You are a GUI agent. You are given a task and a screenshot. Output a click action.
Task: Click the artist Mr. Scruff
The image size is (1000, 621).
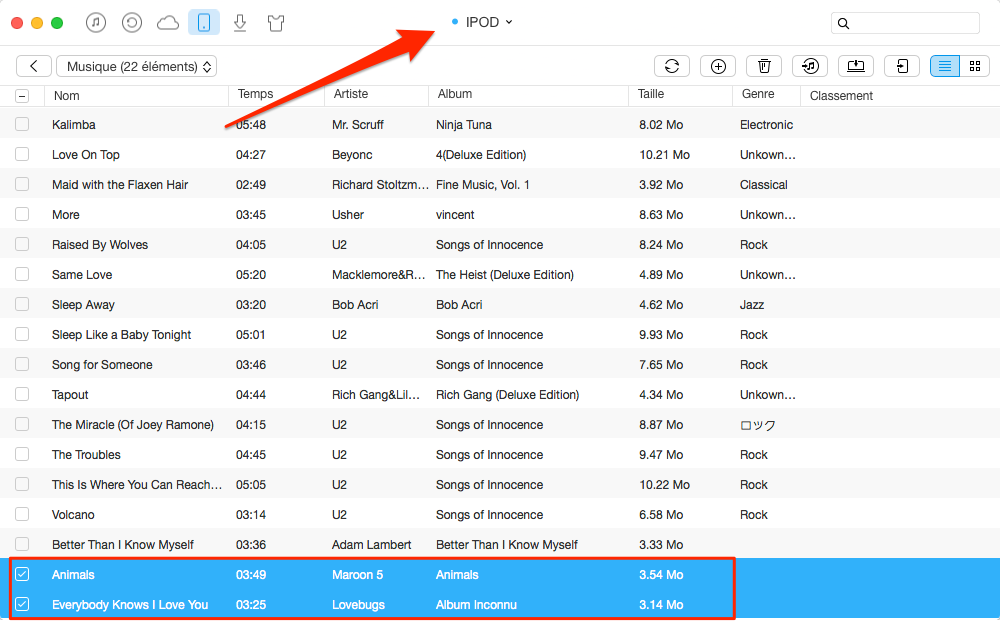(x=358, y=124)
